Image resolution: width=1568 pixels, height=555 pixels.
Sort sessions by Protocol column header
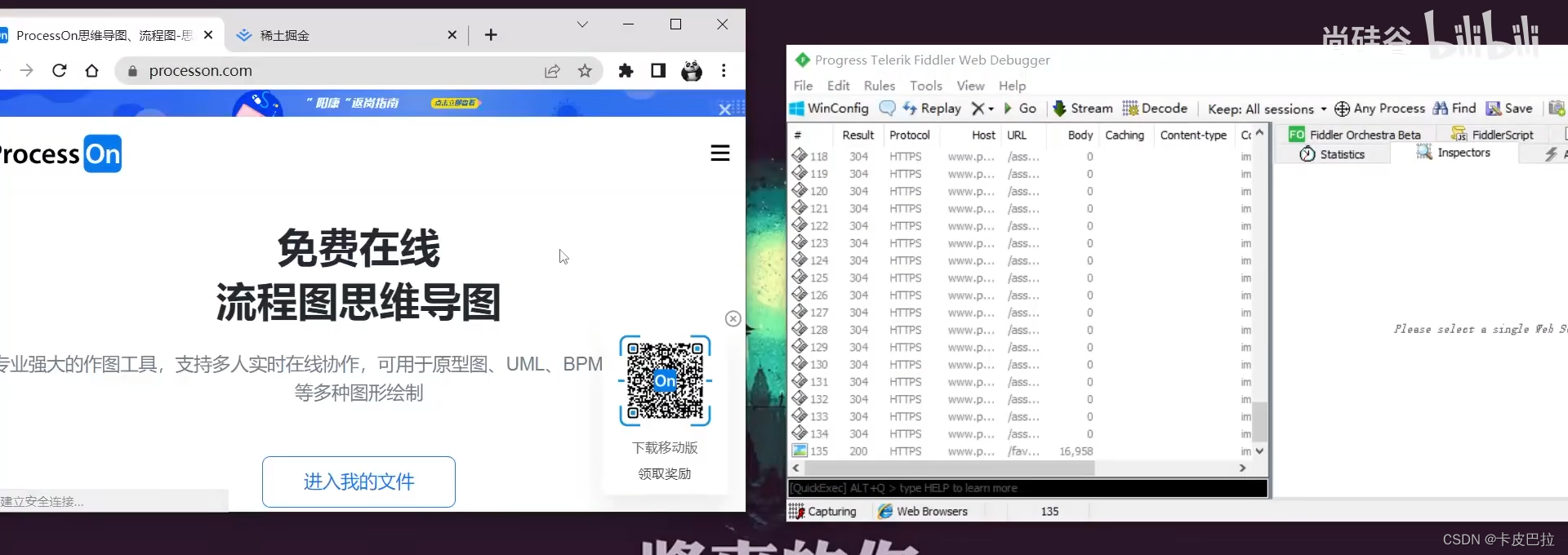[909, 135]
